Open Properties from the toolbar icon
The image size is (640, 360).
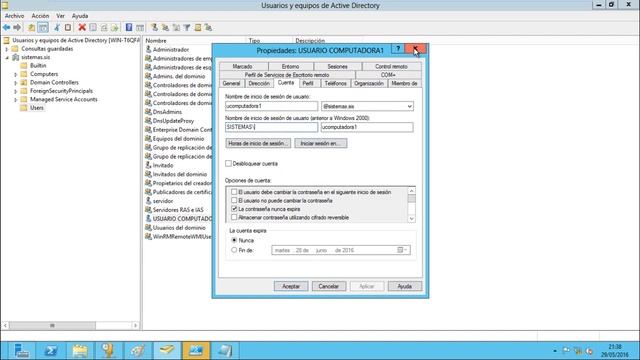click(93, 27)
